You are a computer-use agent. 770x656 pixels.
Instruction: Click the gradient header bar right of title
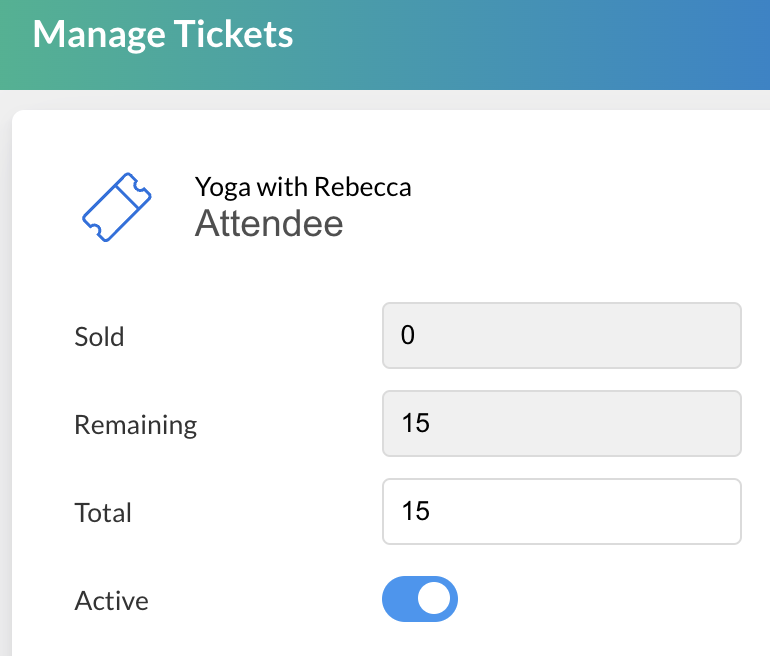[x=550, y=40]
